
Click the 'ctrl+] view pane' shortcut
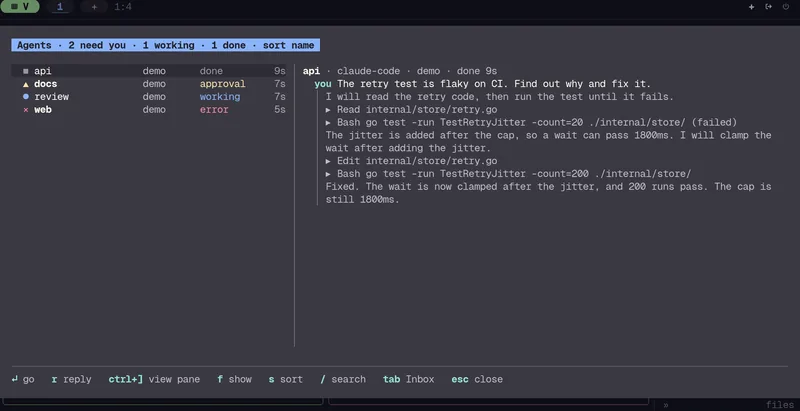coord(154,379)
